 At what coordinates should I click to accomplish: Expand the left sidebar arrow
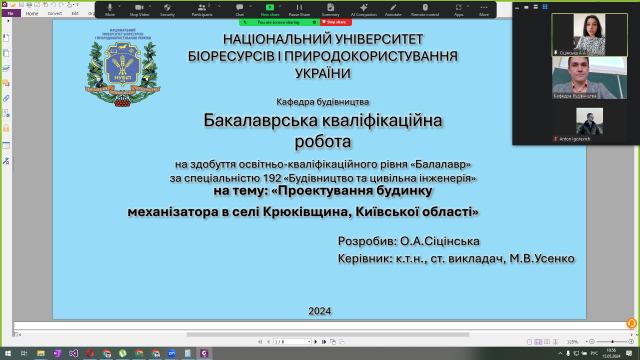tap(8, 21)
